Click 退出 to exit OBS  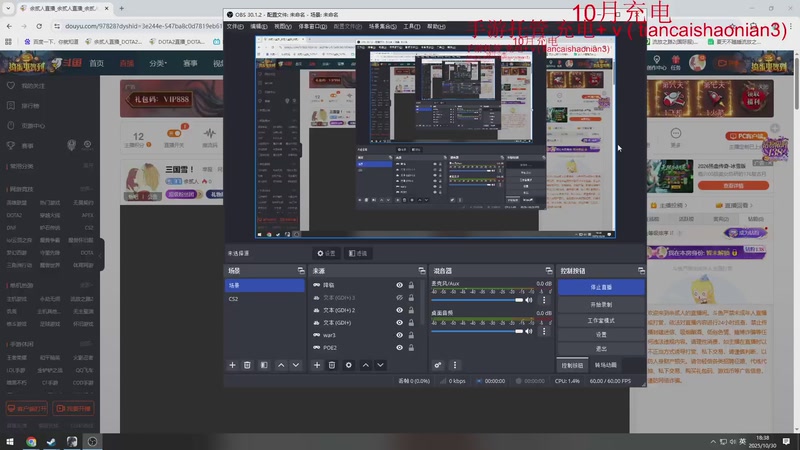pos(601,348)
